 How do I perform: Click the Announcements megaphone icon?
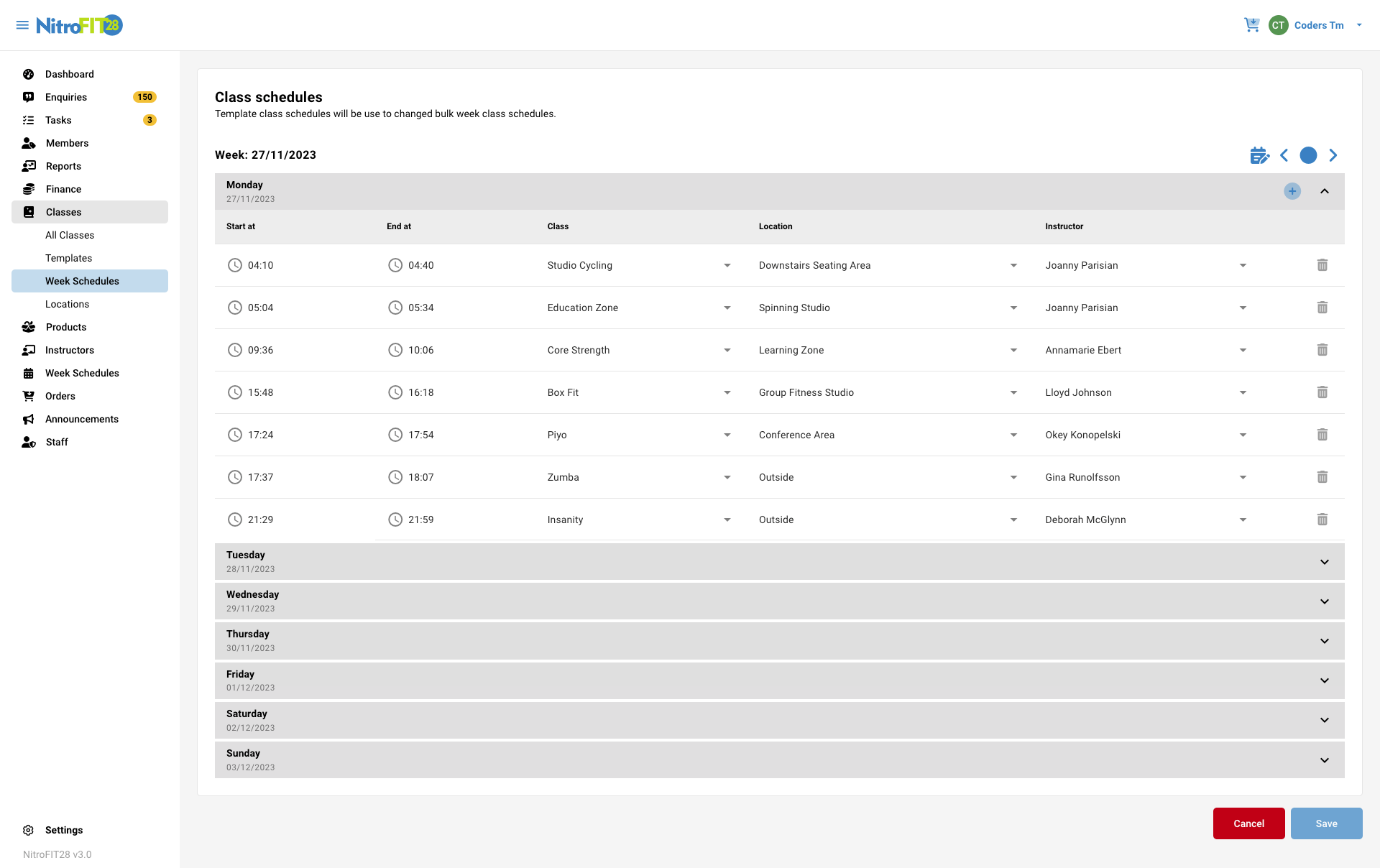point(28,419)
